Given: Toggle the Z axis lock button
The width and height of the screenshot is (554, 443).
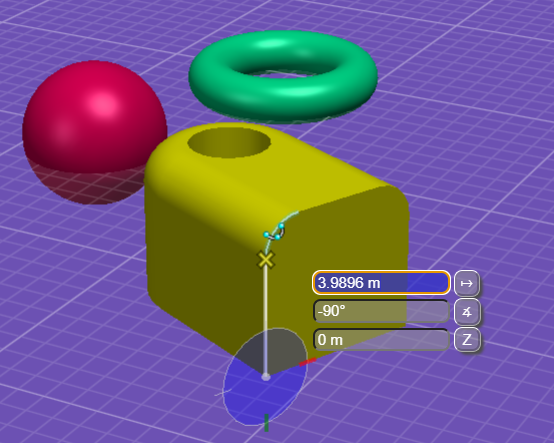Looking at the screenshot, I should pyautogui.click(x=467, y=340).
